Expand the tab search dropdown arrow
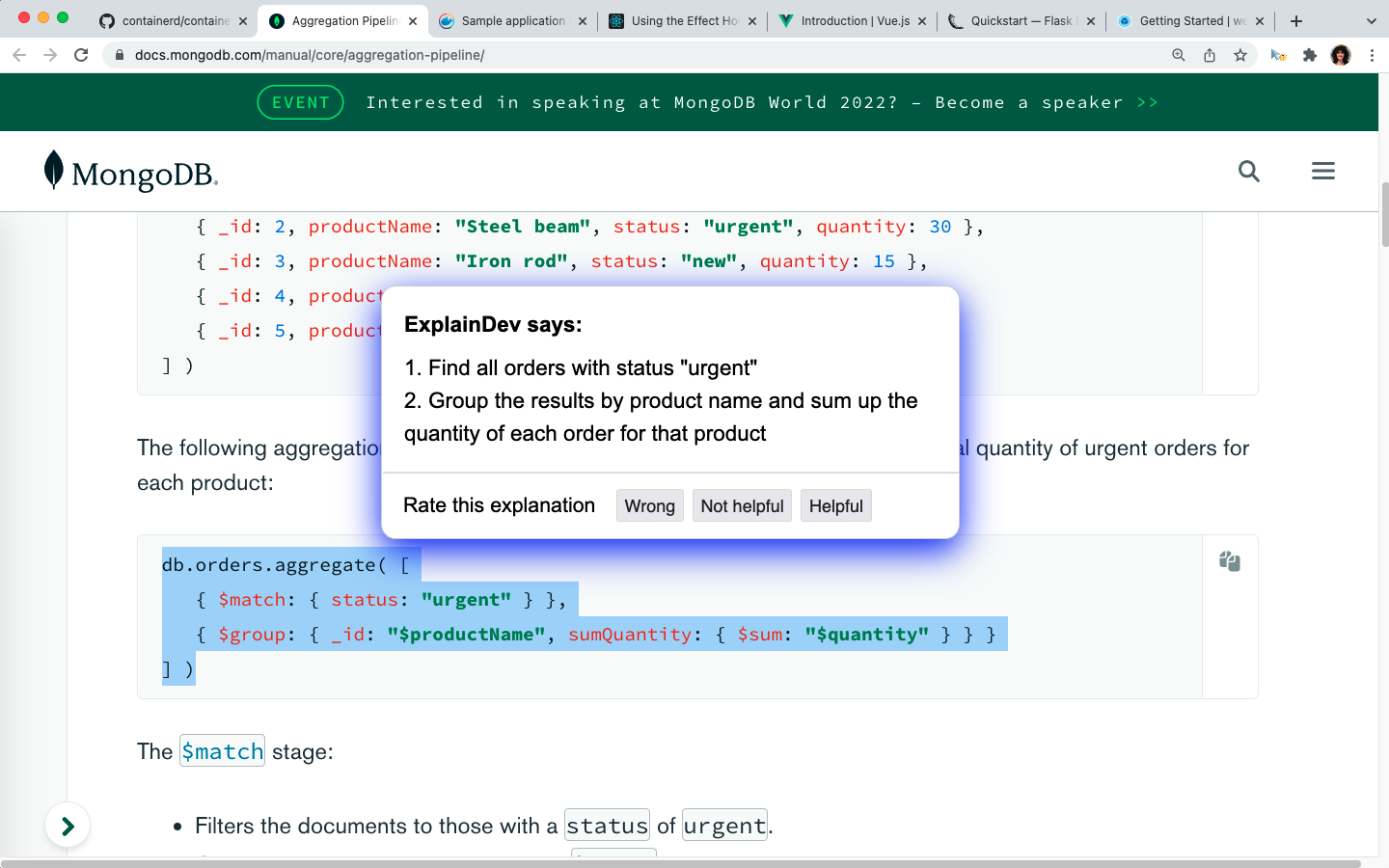Screen dimensions: 1389x868 click(1371, 20)
